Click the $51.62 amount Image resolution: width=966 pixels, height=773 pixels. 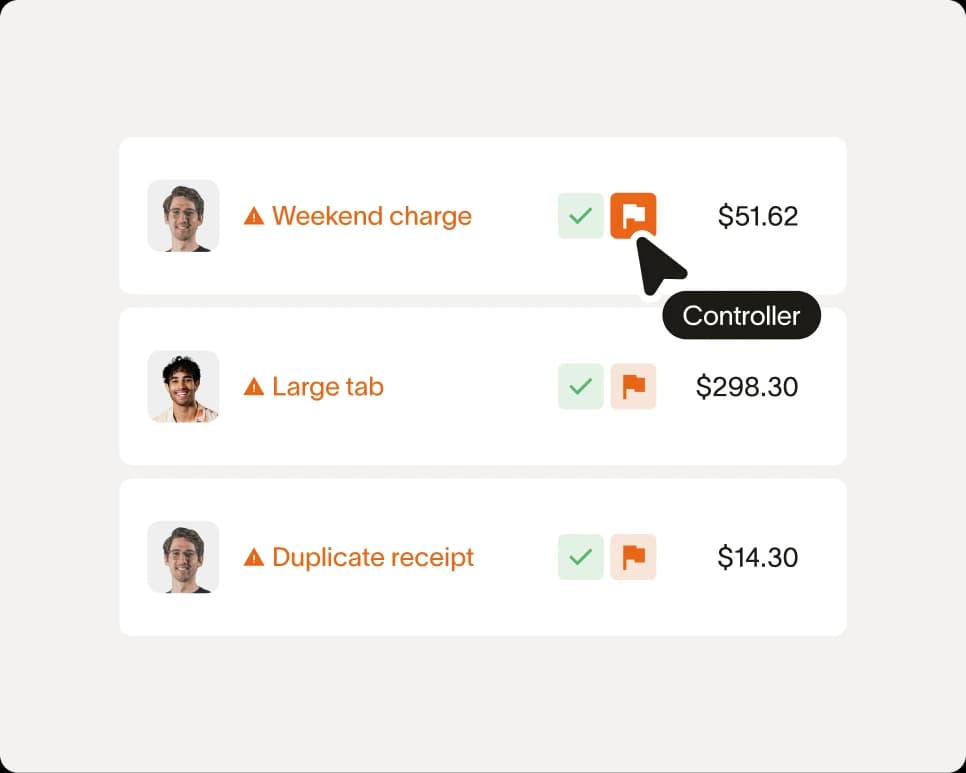(x=758, y=216)
